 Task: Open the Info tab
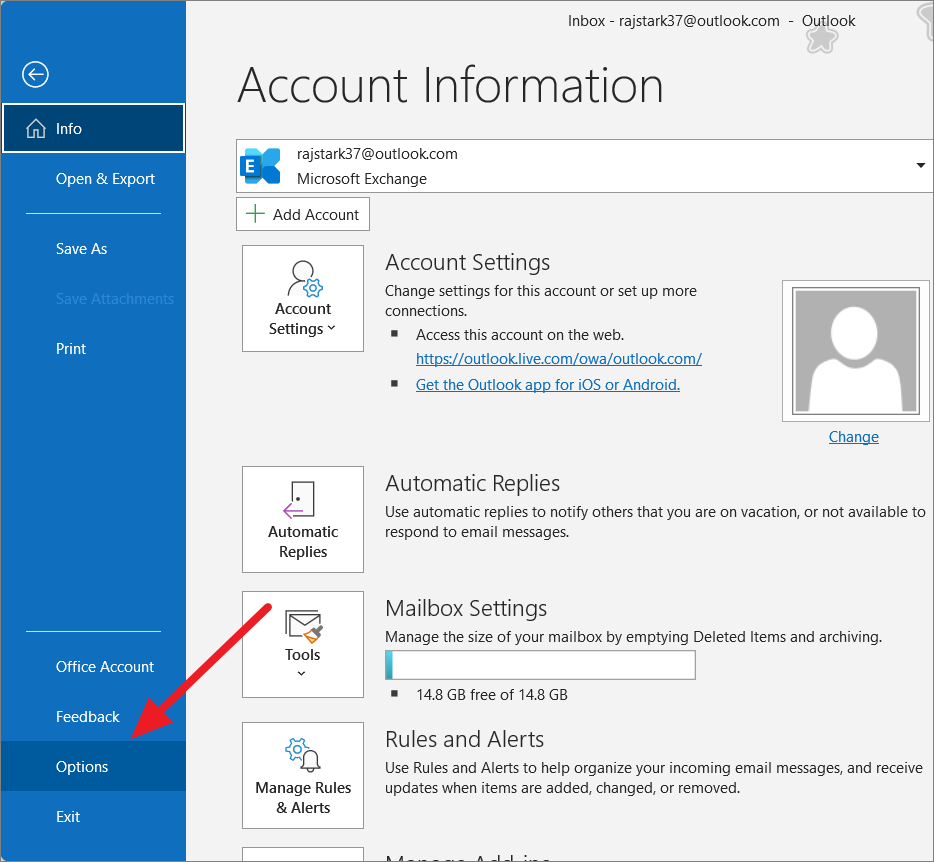pyautogui.click(x=94, y=128)
